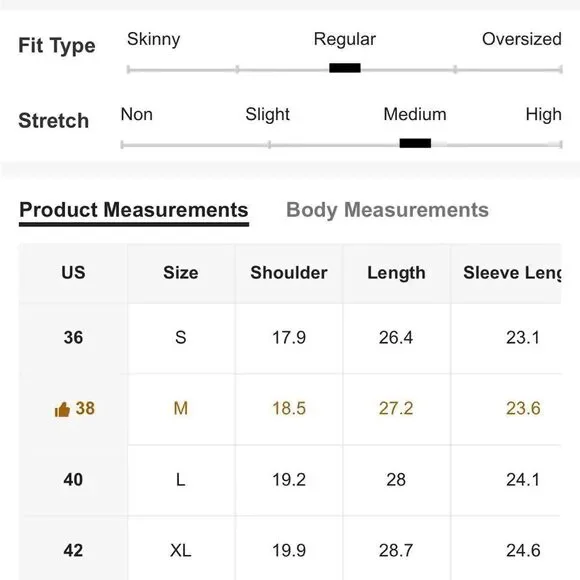Select the Skinny fit label

click(154, 39)
